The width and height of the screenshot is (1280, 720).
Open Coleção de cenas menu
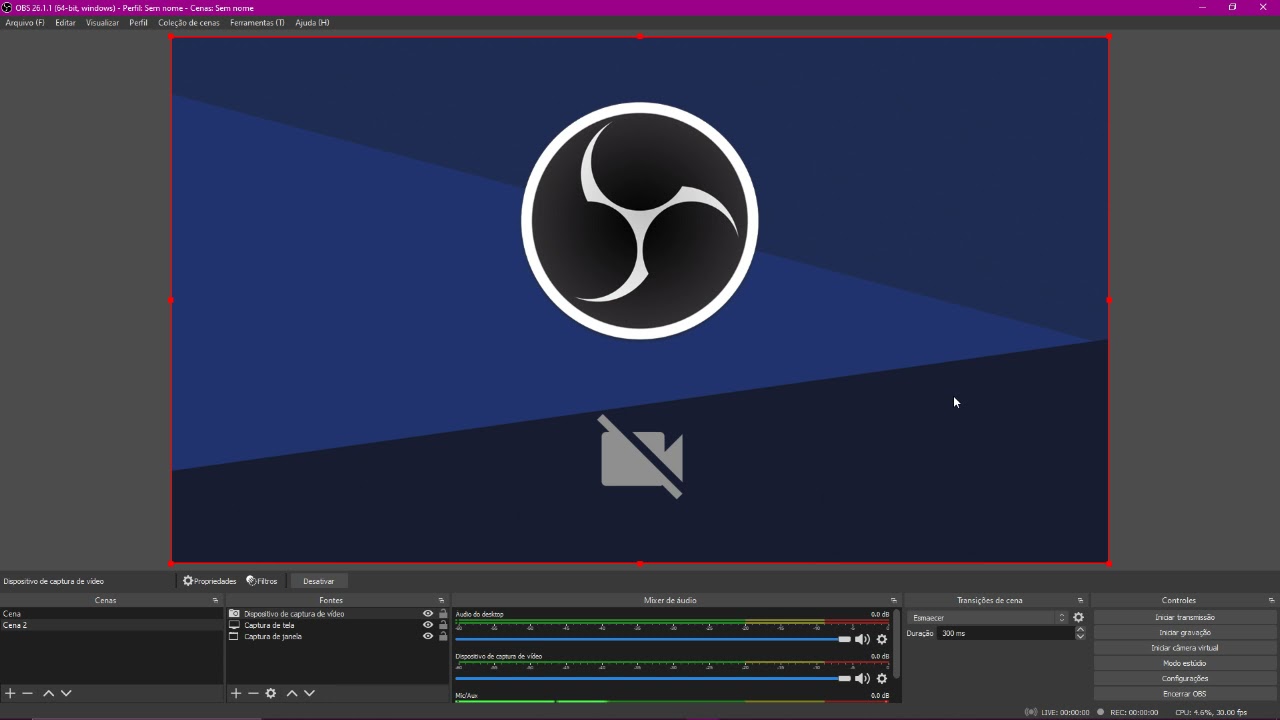[x=189, y=22]
